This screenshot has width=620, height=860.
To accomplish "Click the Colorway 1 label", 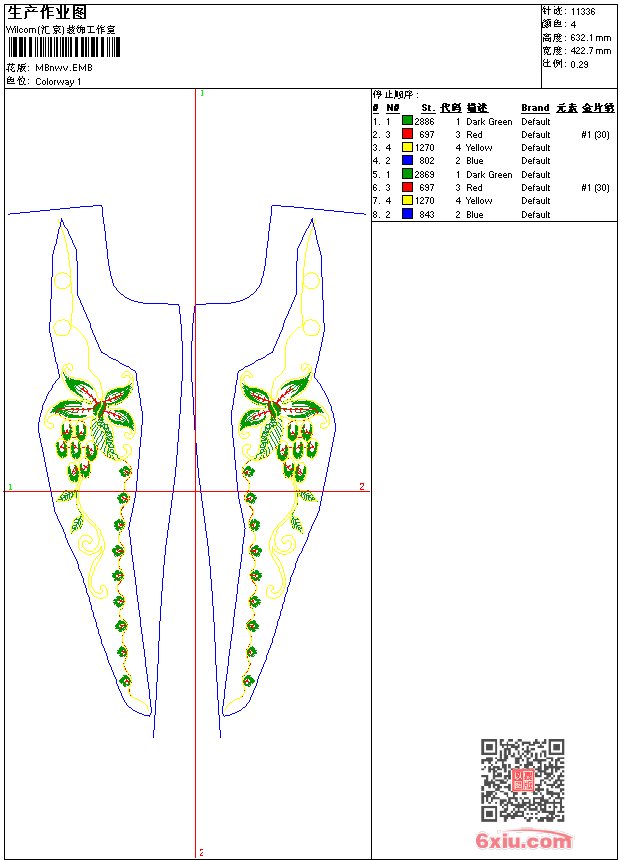I will pos(58,82).
